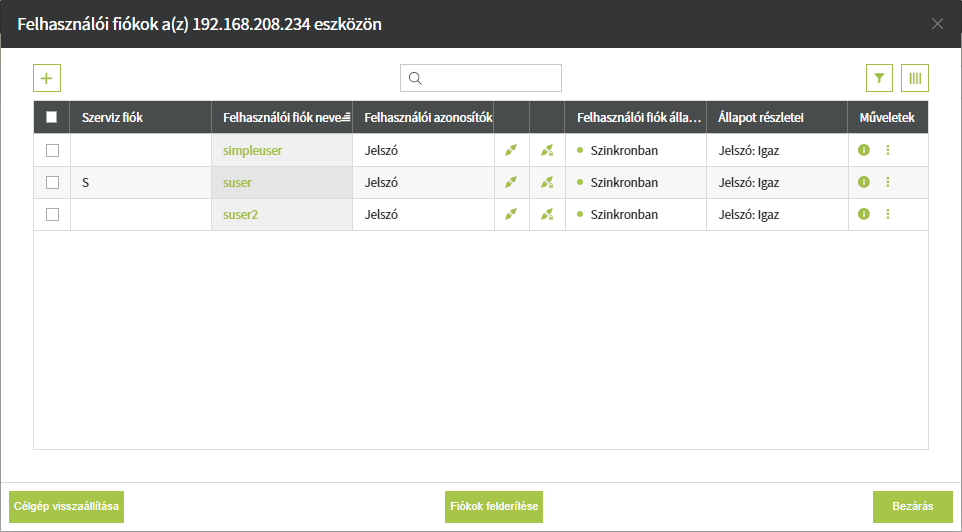Screen dimensions: 962x532
Task: Click the info icon in suser2 row
Action: [x=864, y=214]
